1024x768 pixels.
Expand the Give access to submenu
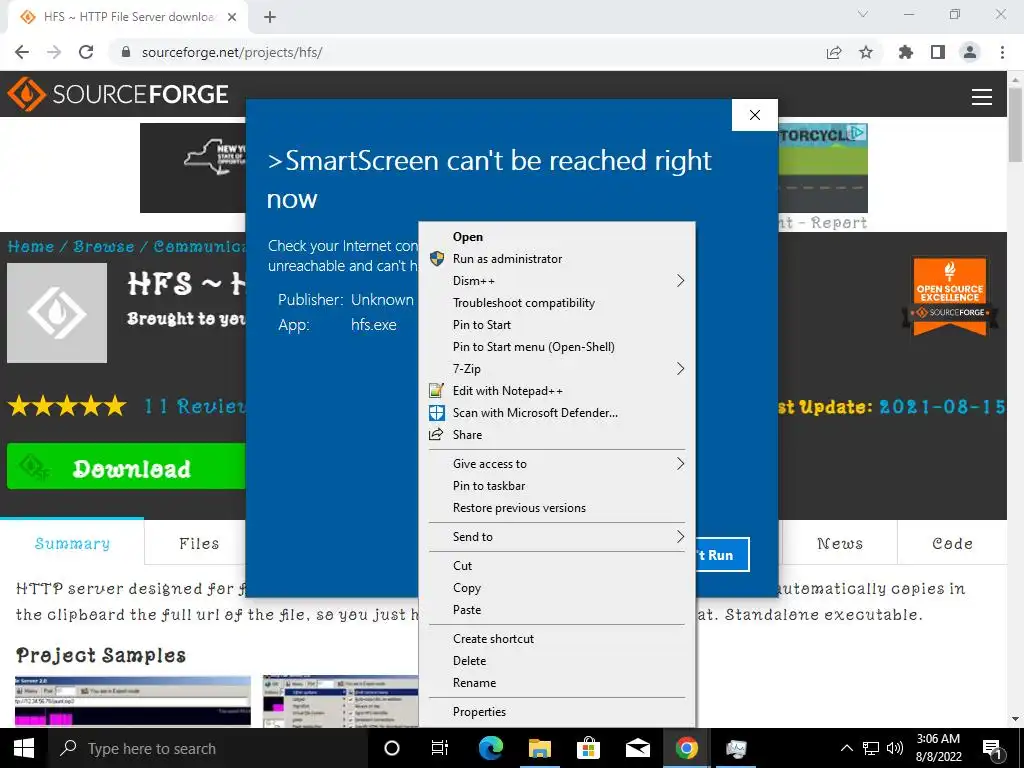557,464
